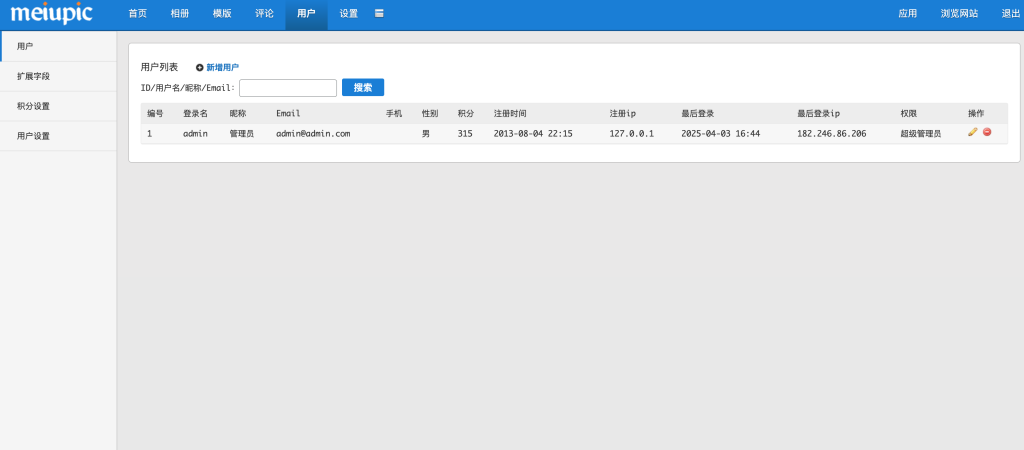This screenshot has width=1024, height=450.
Task: Click the Email column header
Action: (288, 114)
